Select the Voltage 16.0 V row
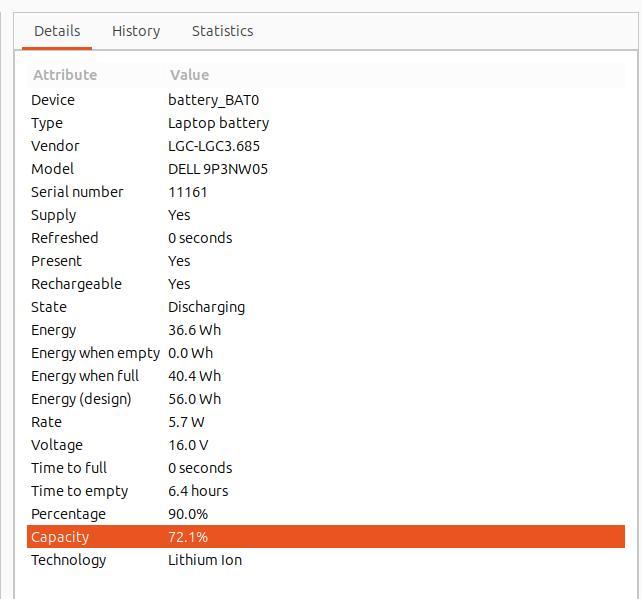This screenshot has height=599, width=642. pyautogui.click(x=326, y=445)
